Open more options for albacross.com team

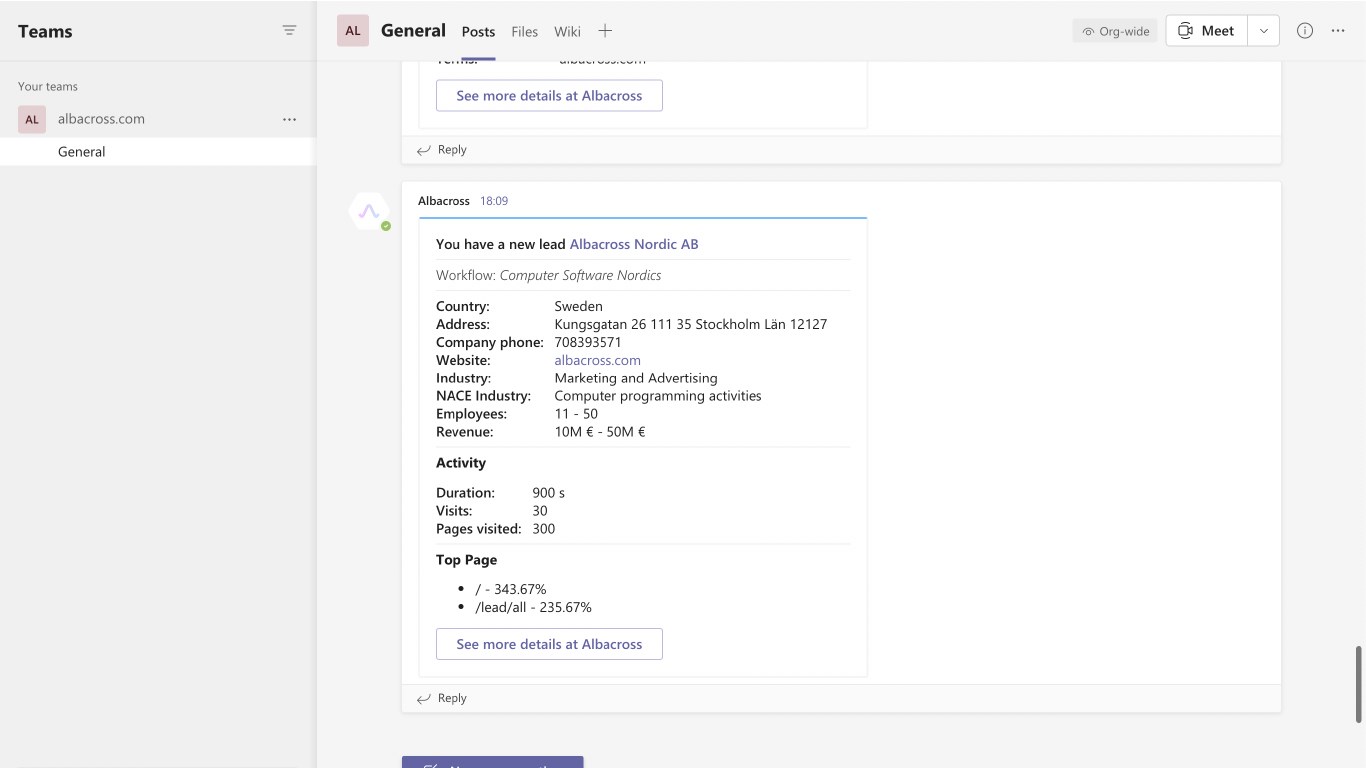click(x=289, y=119)
